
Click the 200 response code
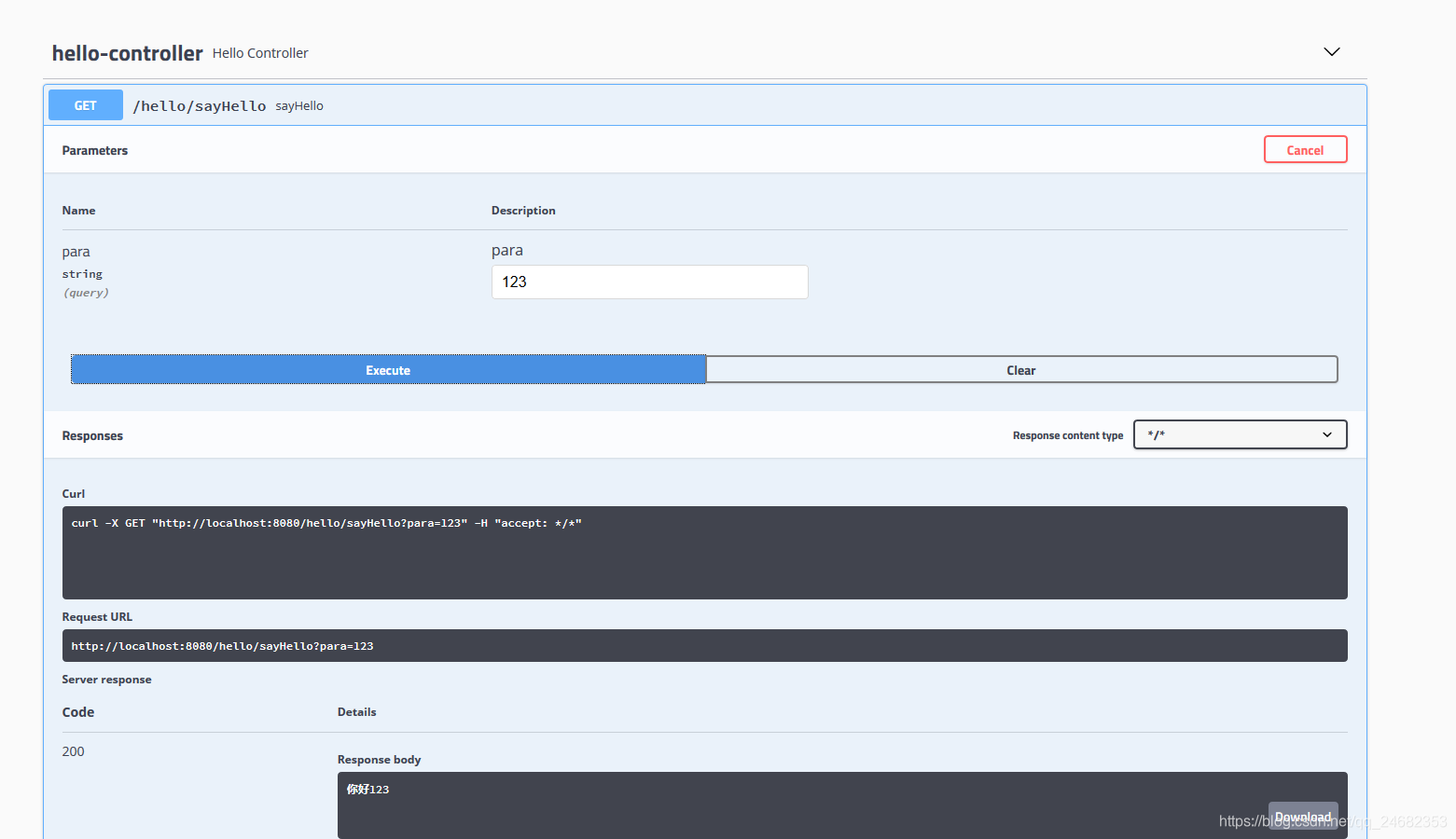(x=73, y=751)
